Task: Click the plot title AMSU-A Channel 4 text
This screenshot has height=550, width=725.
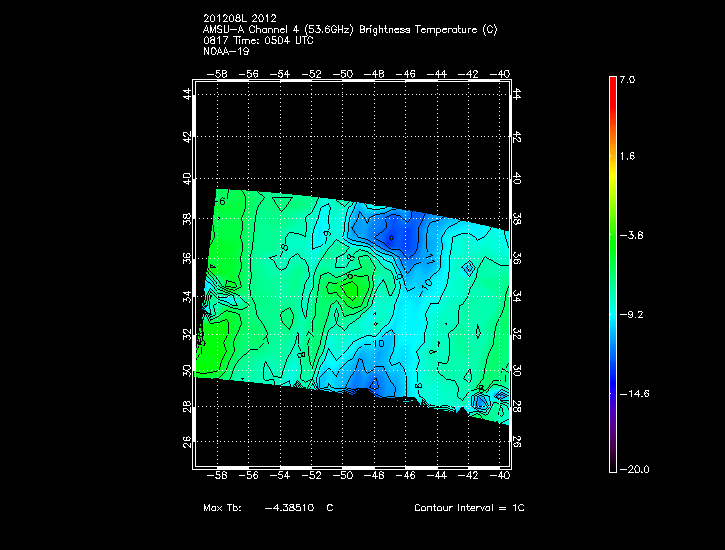Action: click(x=349, y=30)
